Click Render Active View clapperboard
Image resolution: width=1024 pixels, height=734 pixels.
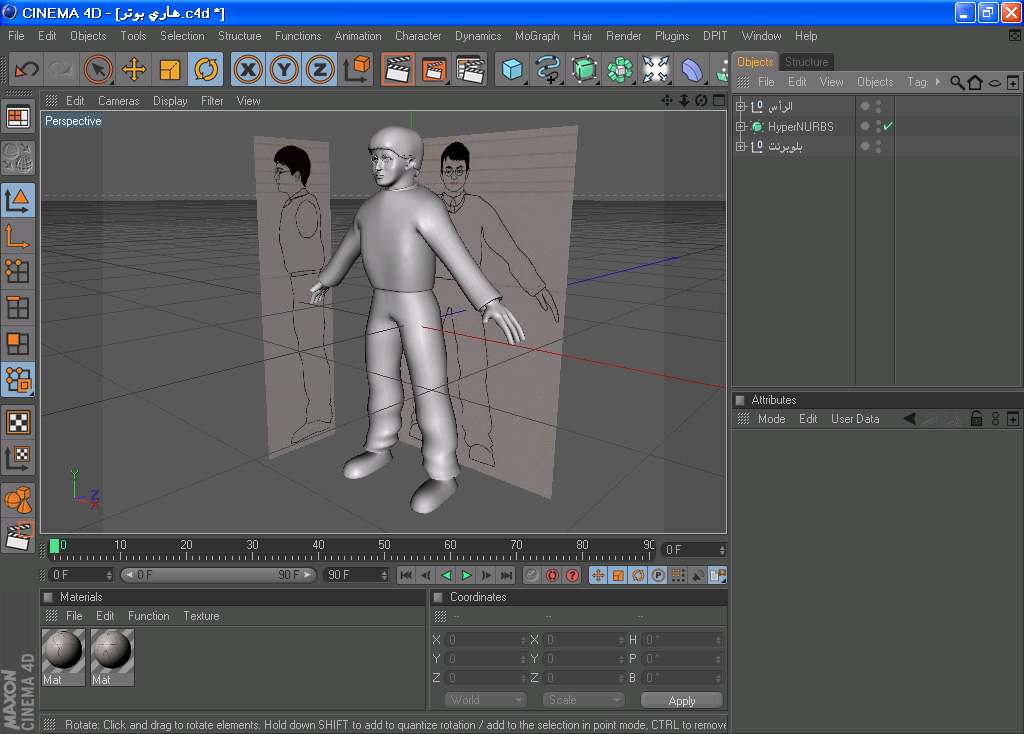[398, 69]
